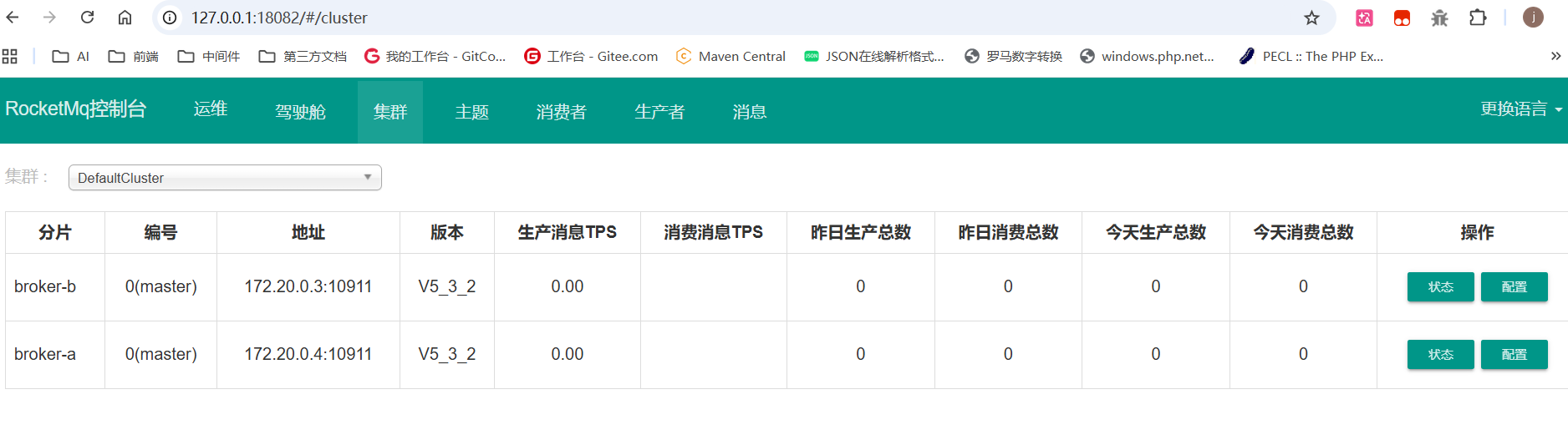Click the 今天生产总数 column header

[1156, 232]
